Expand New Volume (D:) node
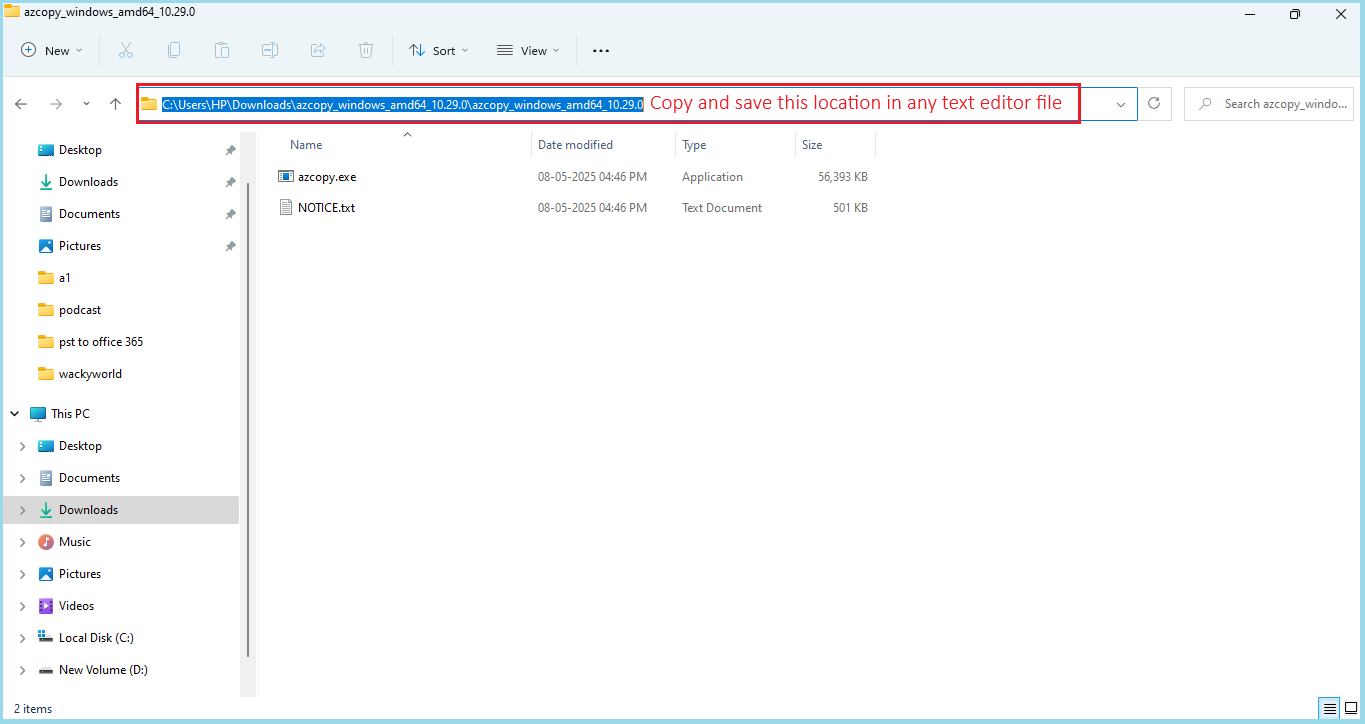 [x=23, y=670]
